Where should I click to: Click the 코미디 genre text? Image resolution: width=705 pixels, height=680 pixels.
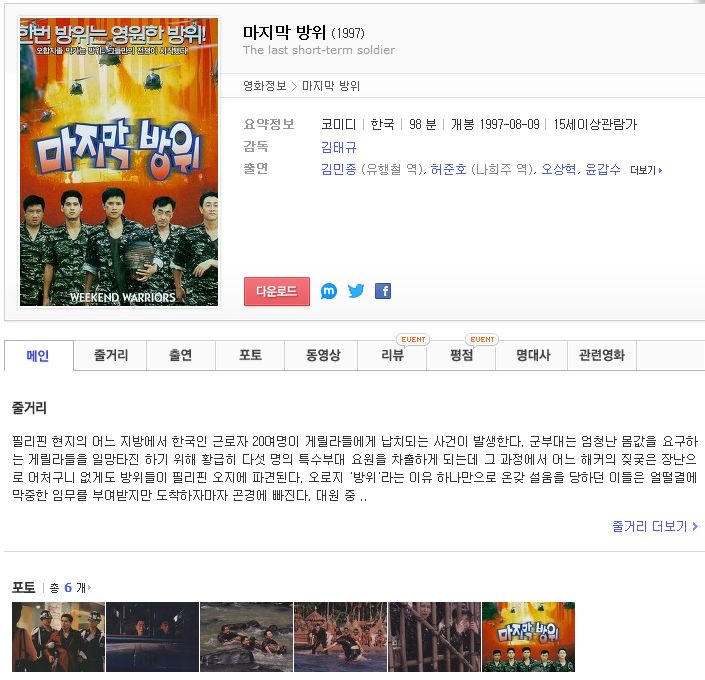[x=339, y=124]
